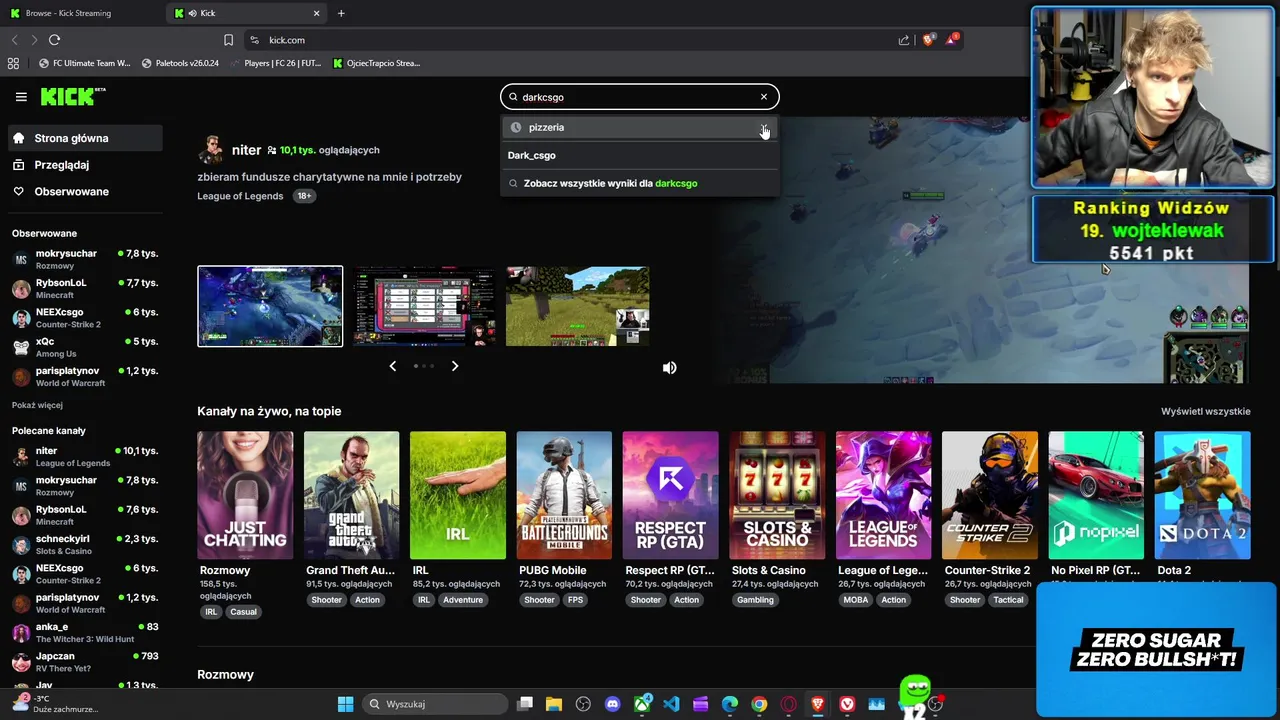Bookmark this page with bookmark icon

tap(228, 40)
